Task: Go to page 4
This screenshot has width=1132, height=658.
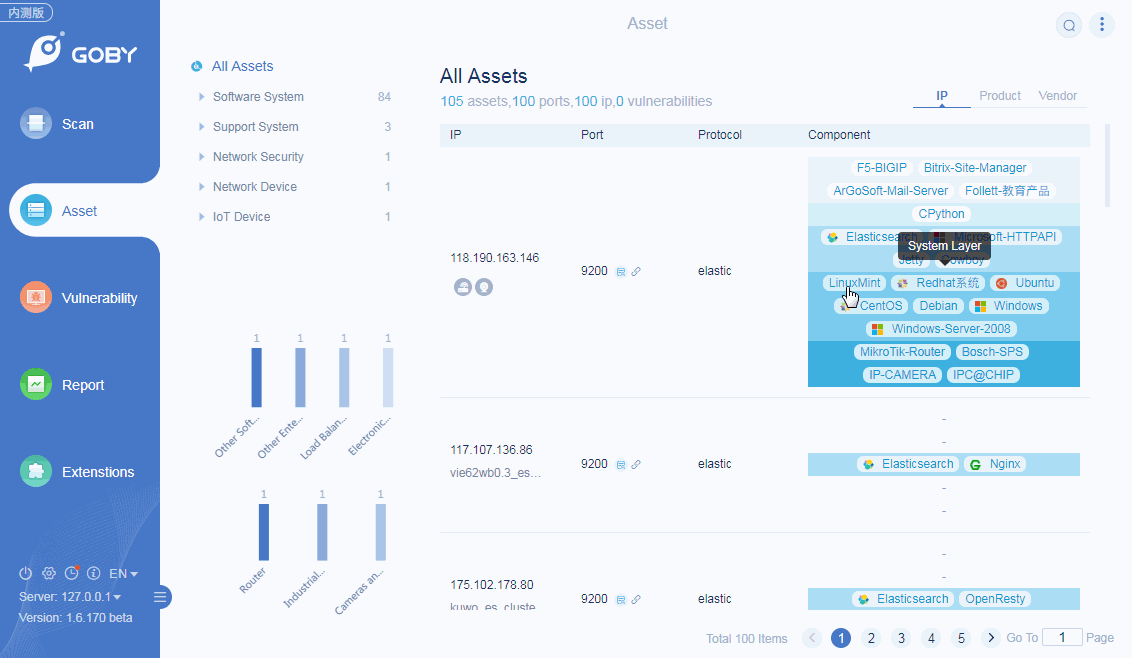Action: click(x=931, y=638)
